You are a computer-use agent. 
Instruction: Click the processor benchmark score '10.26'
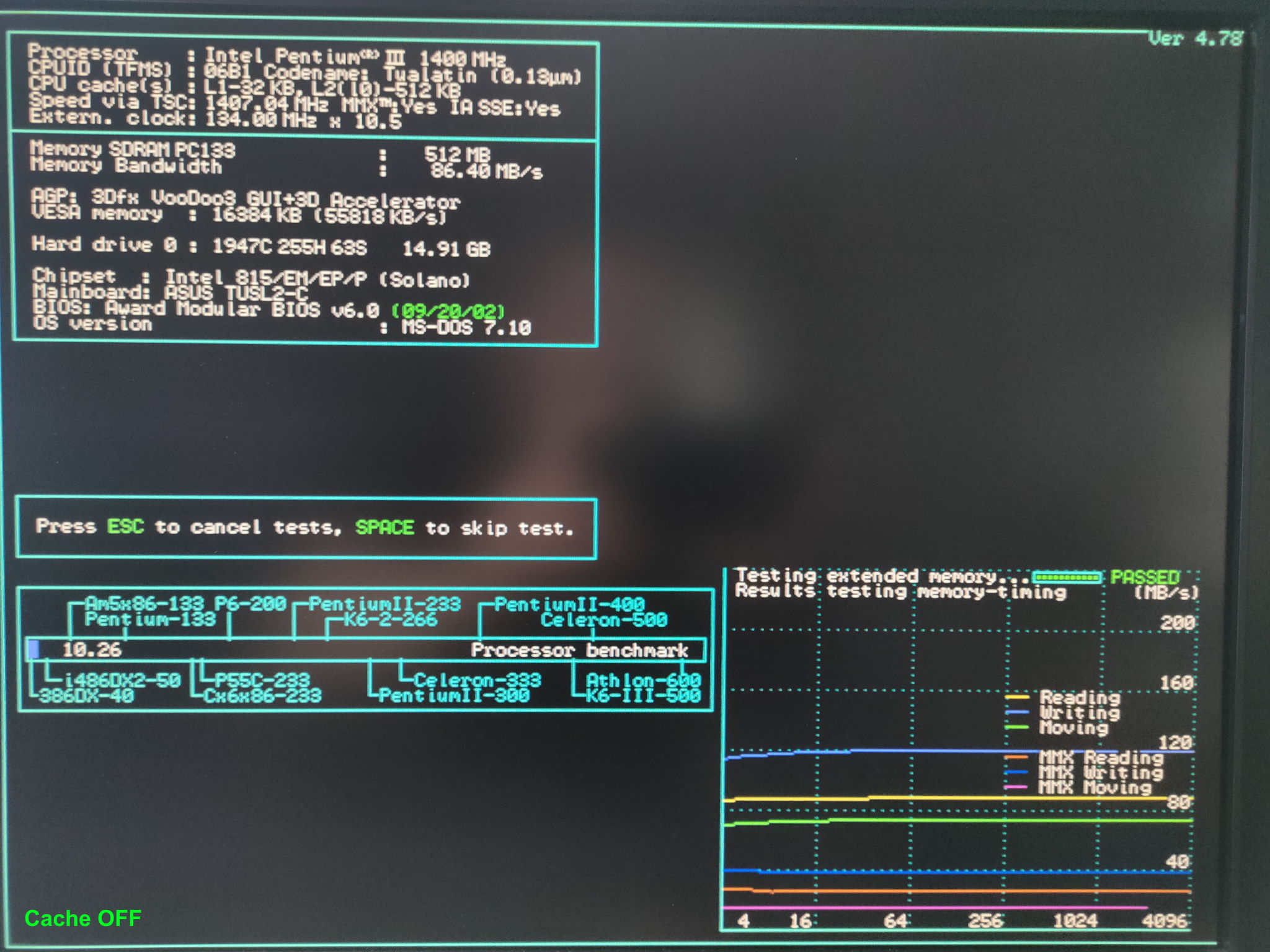92,650
